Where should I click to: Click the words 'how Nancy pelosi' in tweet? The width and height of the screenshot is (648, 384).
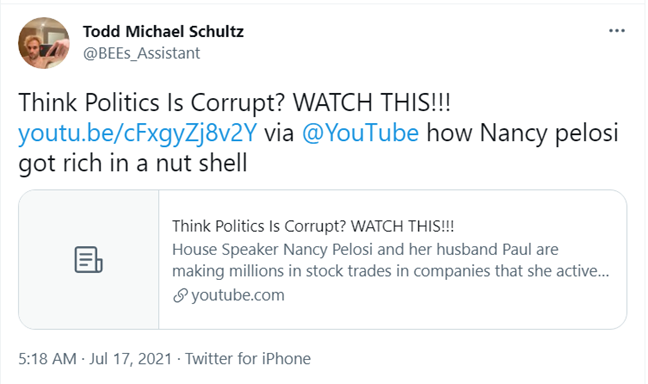click(522, 133)
